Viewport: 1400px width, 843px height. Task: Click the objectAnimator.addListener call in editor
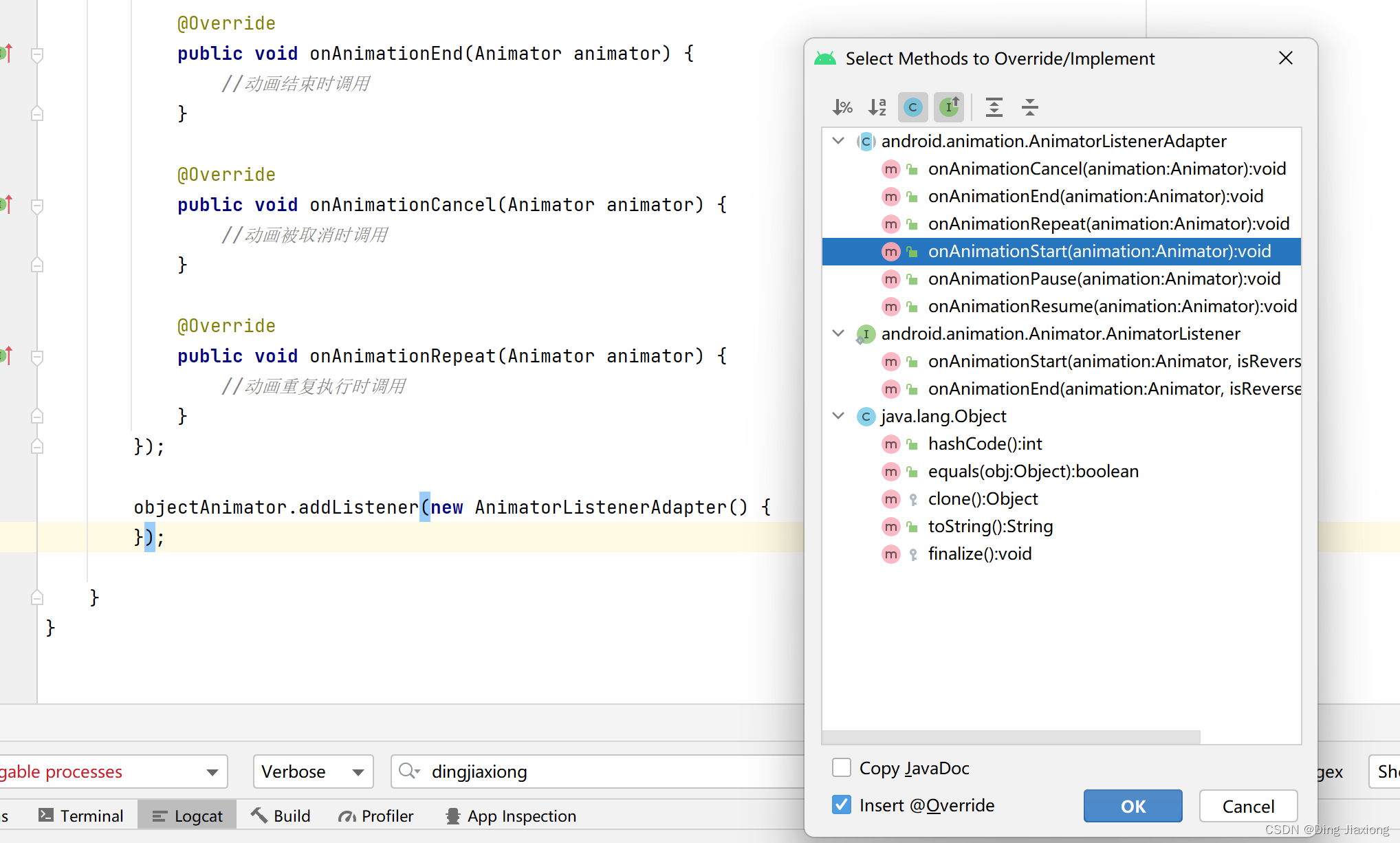(x=276, y=507)
